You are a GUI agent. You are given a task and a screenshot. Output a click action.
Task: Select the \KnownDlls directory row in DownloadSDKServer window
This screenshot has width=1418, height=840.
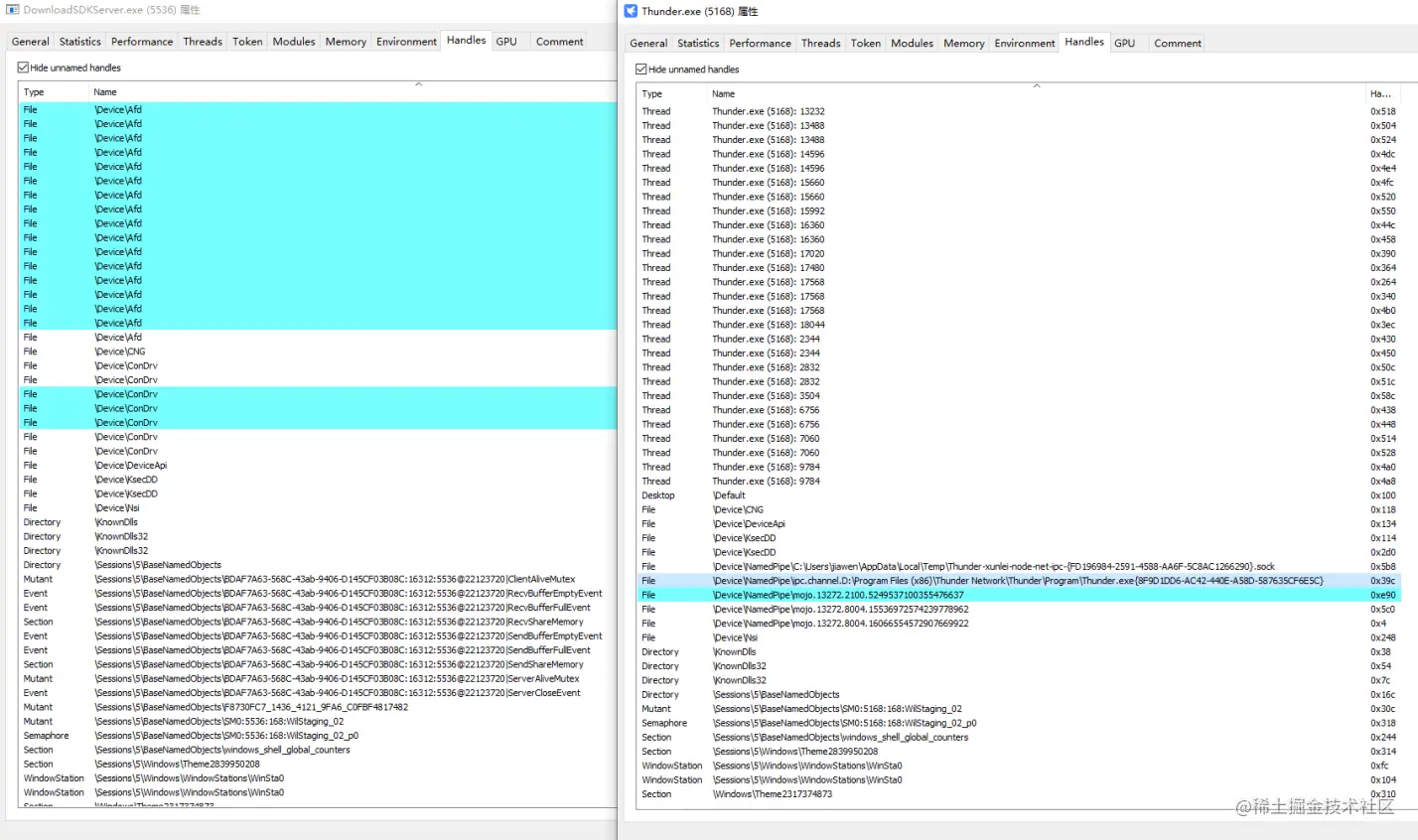coord(318,522)
